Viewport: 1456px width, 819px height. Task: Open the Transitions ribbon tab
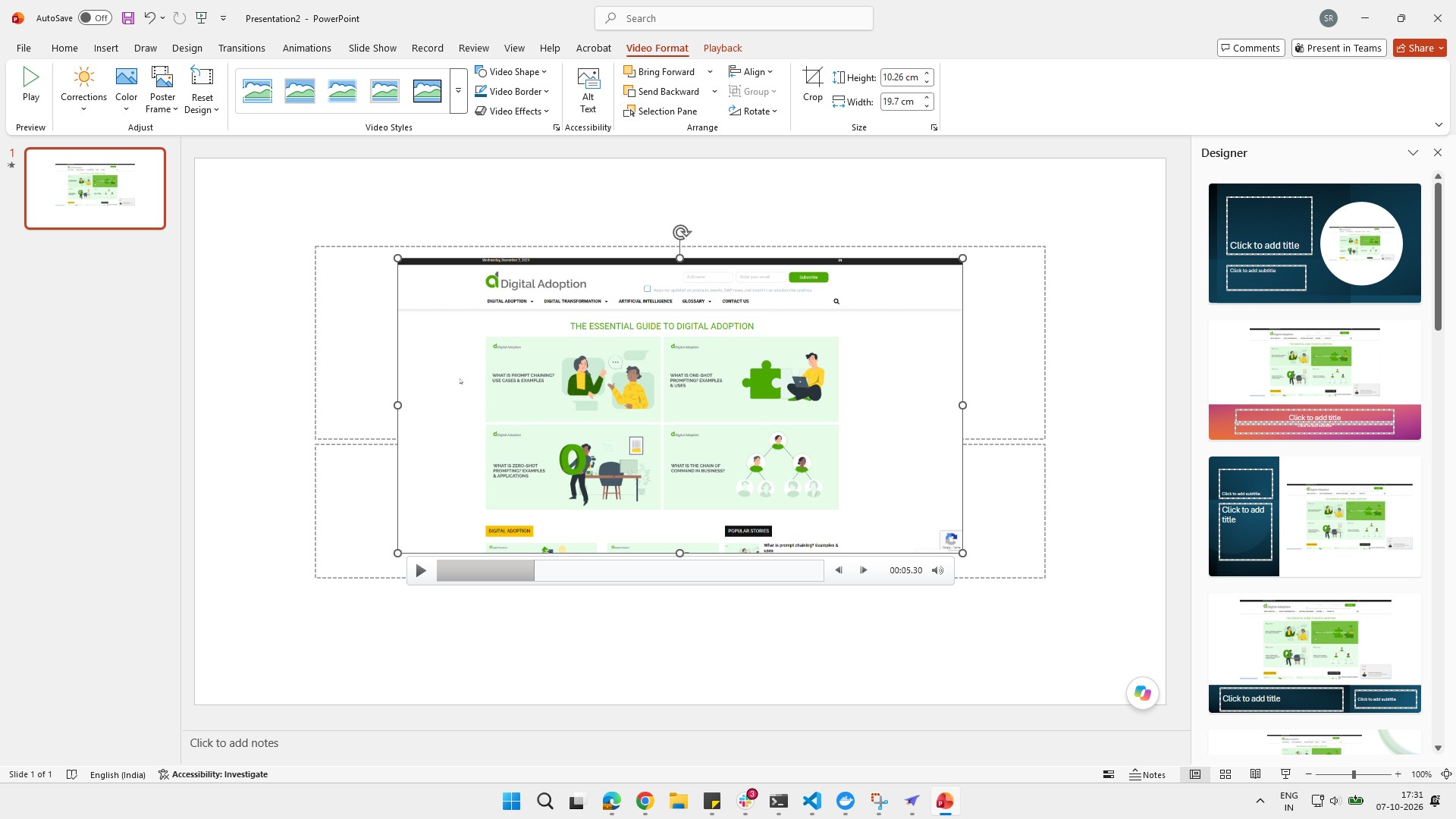click(241, 48)
